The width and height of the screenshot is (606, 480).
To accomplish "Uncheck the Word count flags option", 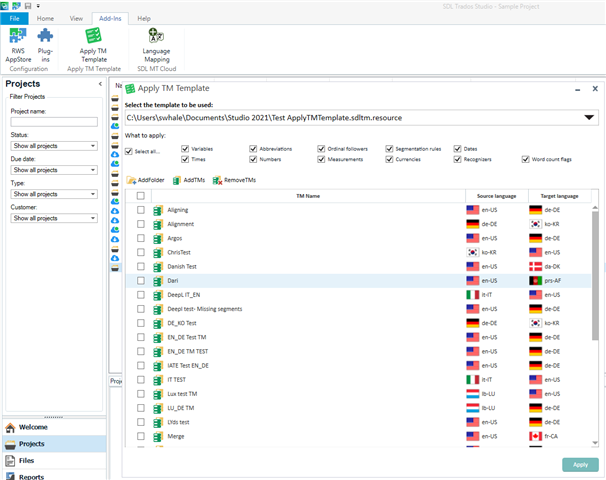I will click(x=526, y=159).
